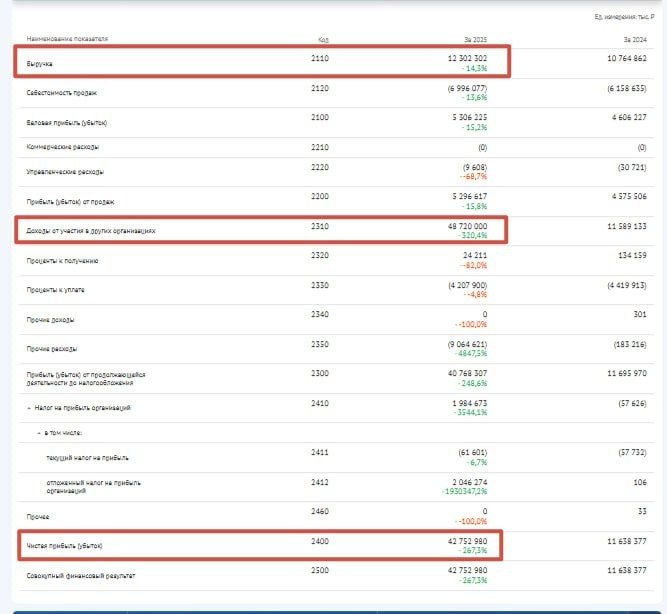Click the 2024 participation income 11 589 133

pyautogui.click(x=627, y=226)
